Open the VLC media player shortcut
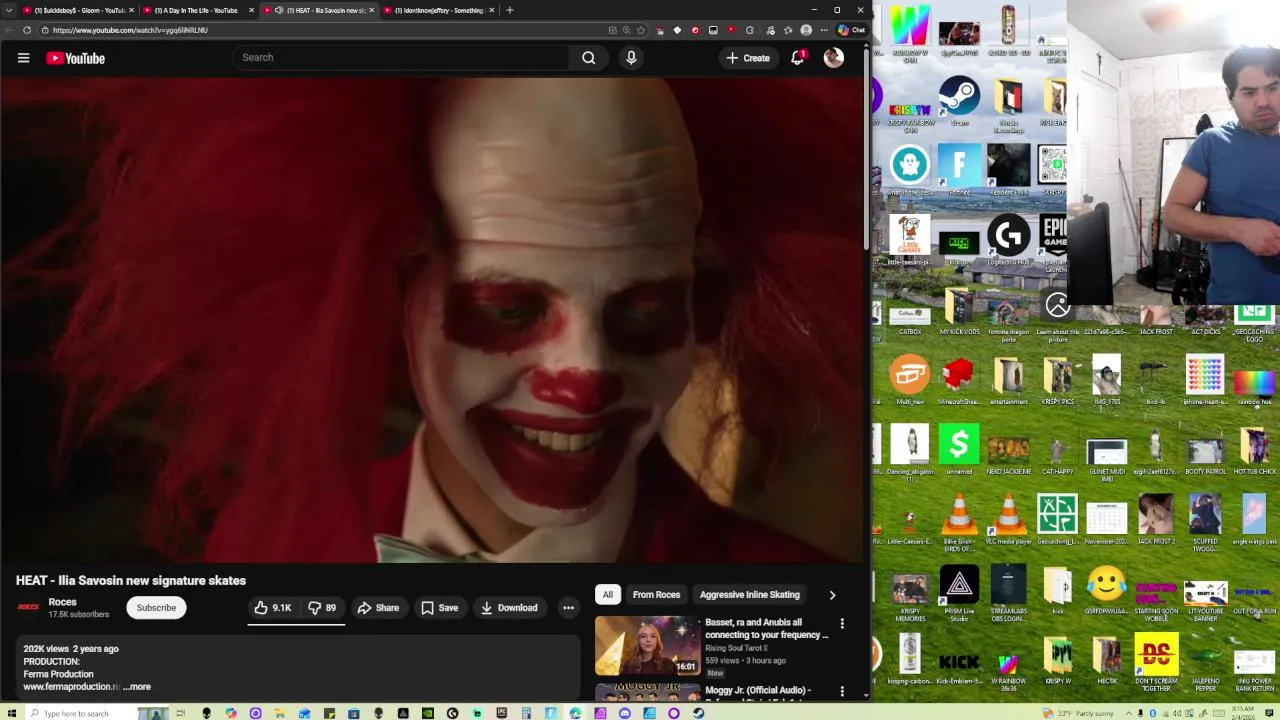Viewport: 1280px width, 720px height. click(x=1008, y=521)
